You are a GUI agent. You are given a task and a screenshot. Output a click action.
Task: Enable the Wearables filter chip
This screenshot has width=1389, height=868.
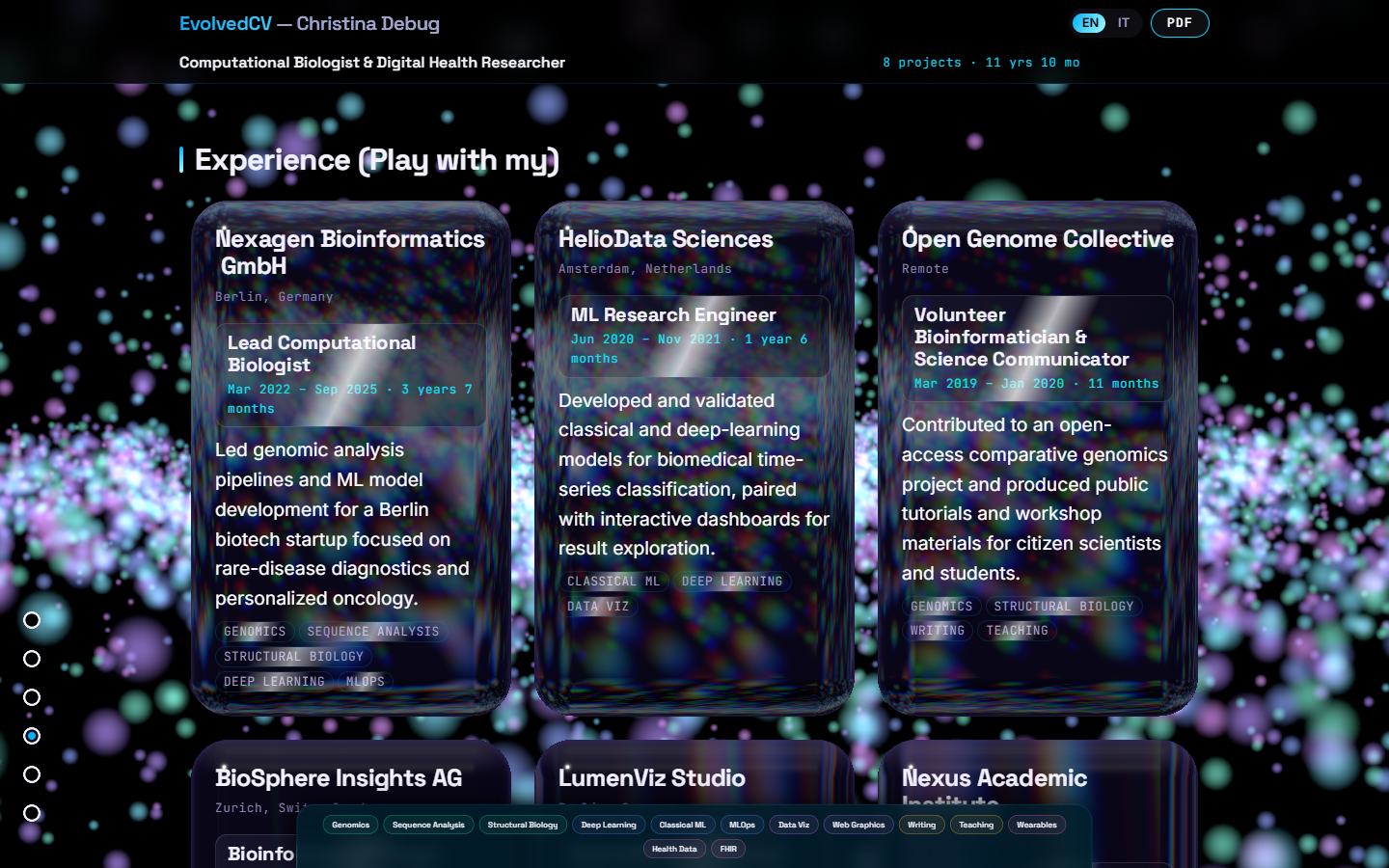1037,825
